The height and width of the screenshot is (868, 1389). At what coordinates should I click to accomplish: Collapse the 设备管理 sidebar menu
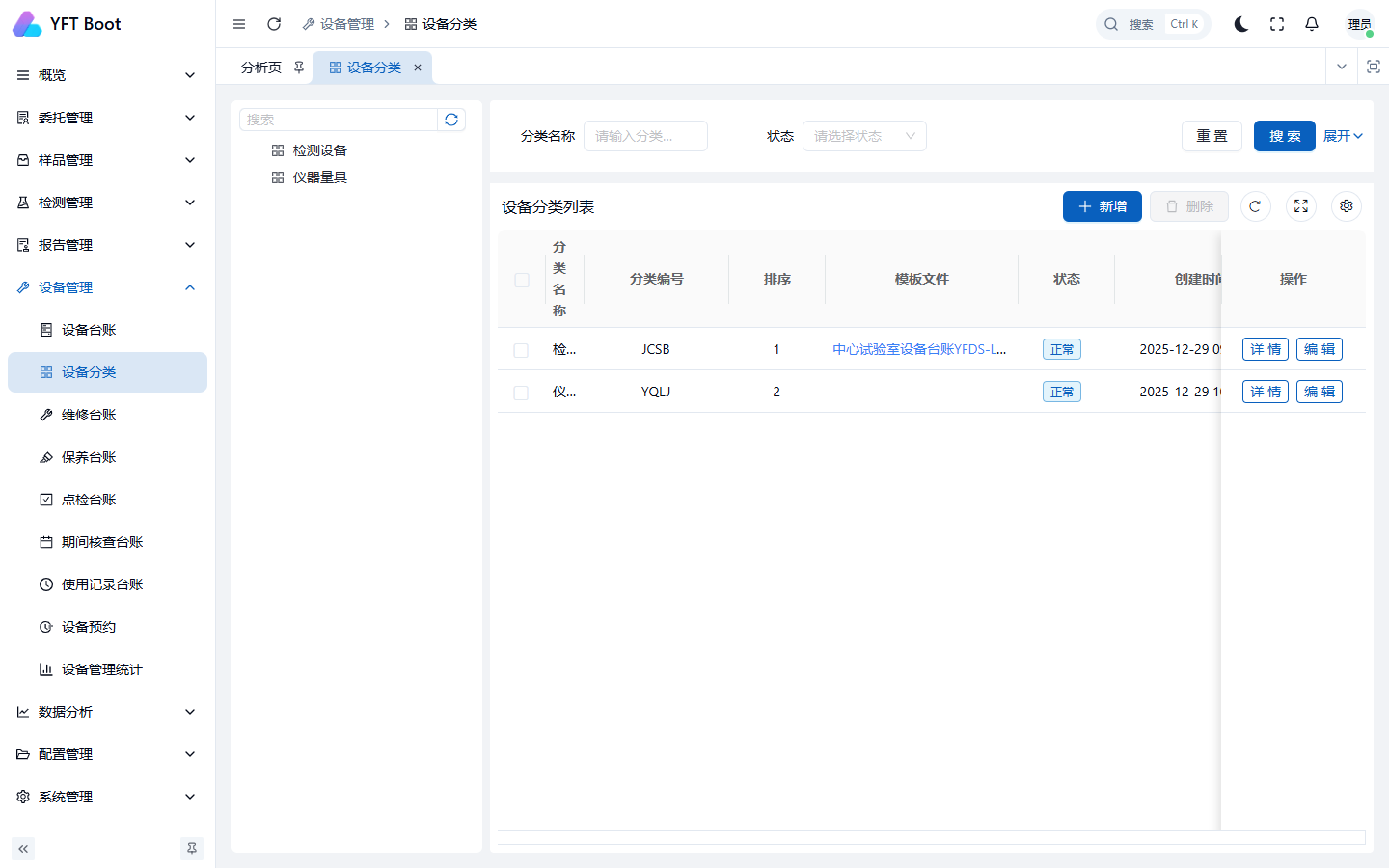[107, 287]
